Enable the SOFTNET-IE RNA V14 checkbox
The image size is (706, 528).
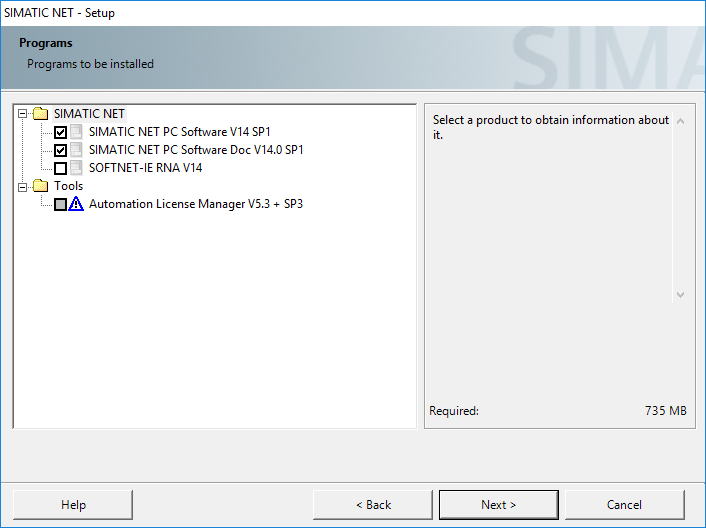pos(61,168)
